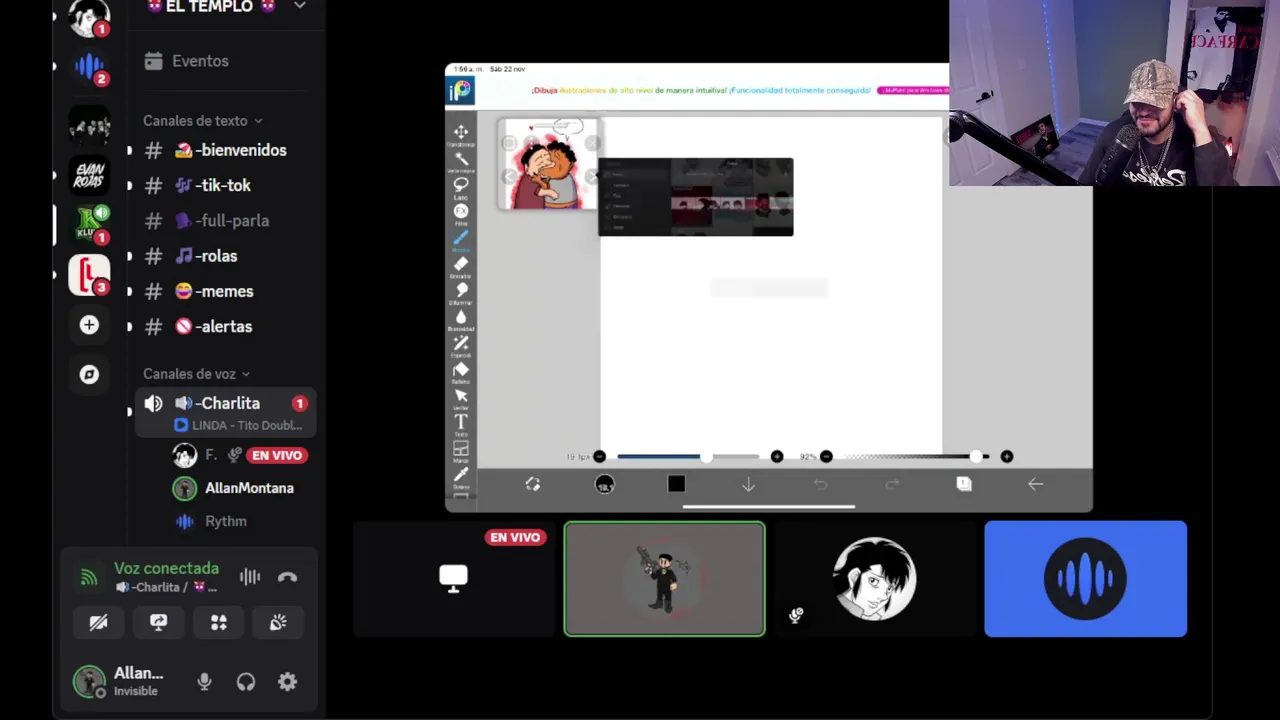Image resolution: width=1280 pixels, height=720 pixels.
Task: Decrease brush thickness with minus button
Action: click(599, 457)
